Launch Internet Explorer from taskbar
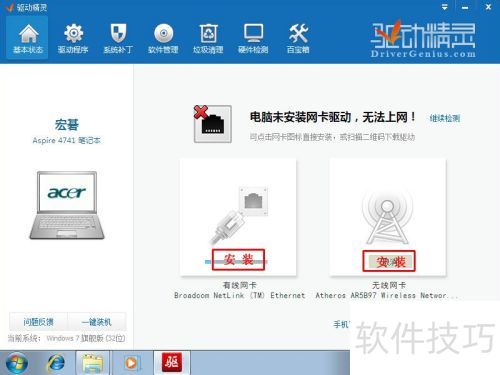 pos(56,363)
